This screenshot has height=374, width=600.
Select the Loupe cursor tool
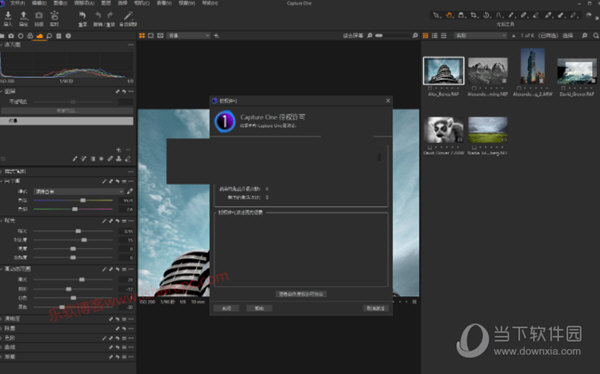pyautogui.click(x=461, y=15)
